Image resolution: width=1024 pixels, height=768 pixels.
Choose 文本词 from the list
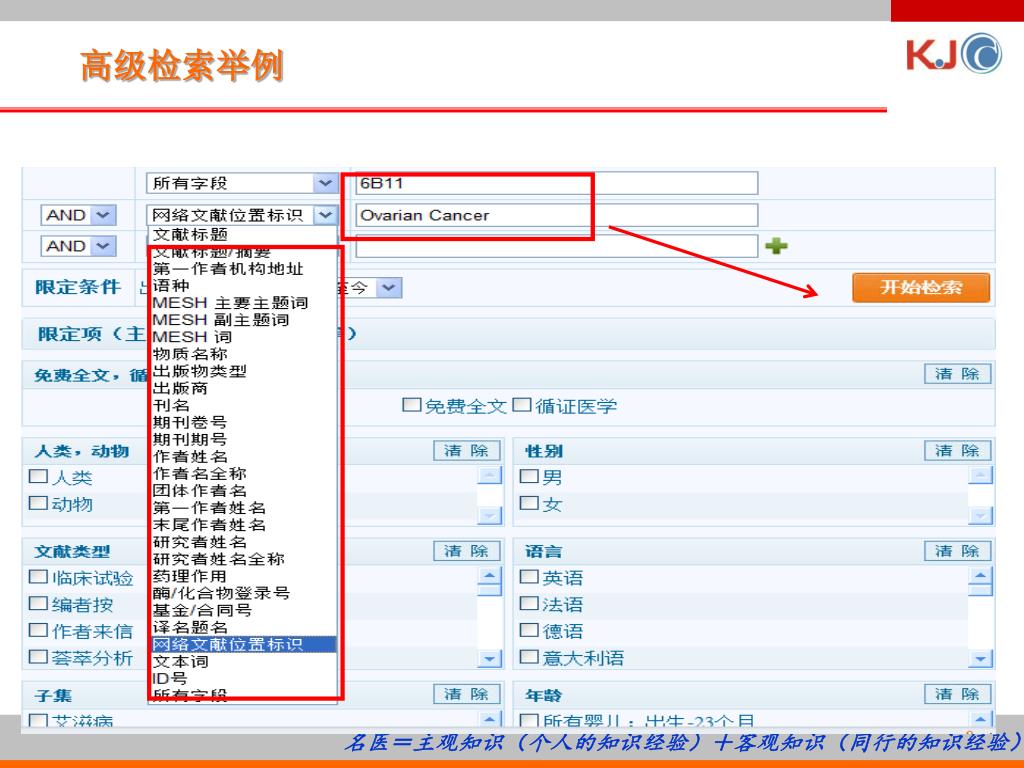coord(180,661)
